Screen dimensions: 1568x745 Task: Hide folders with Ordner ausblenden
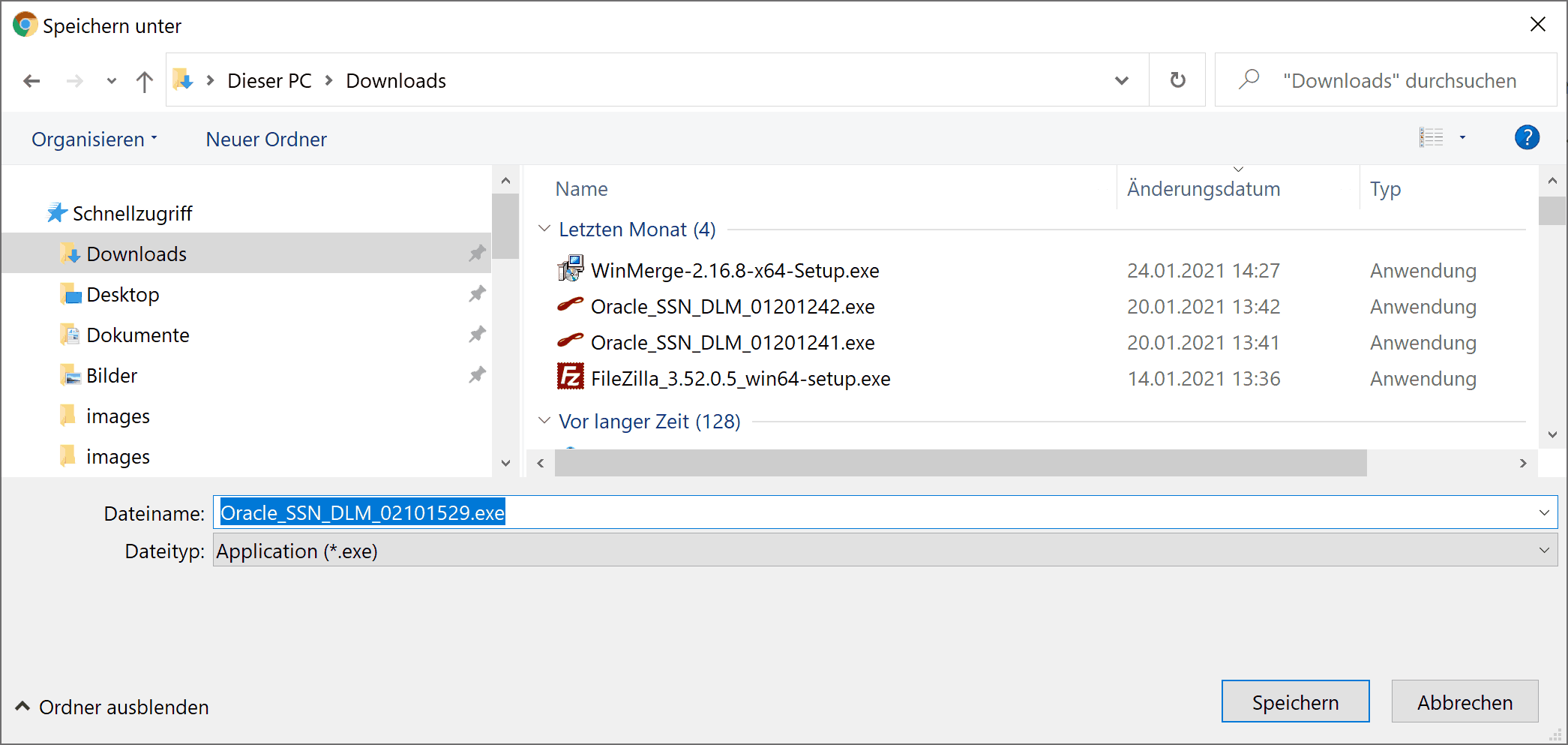[112, 707]
